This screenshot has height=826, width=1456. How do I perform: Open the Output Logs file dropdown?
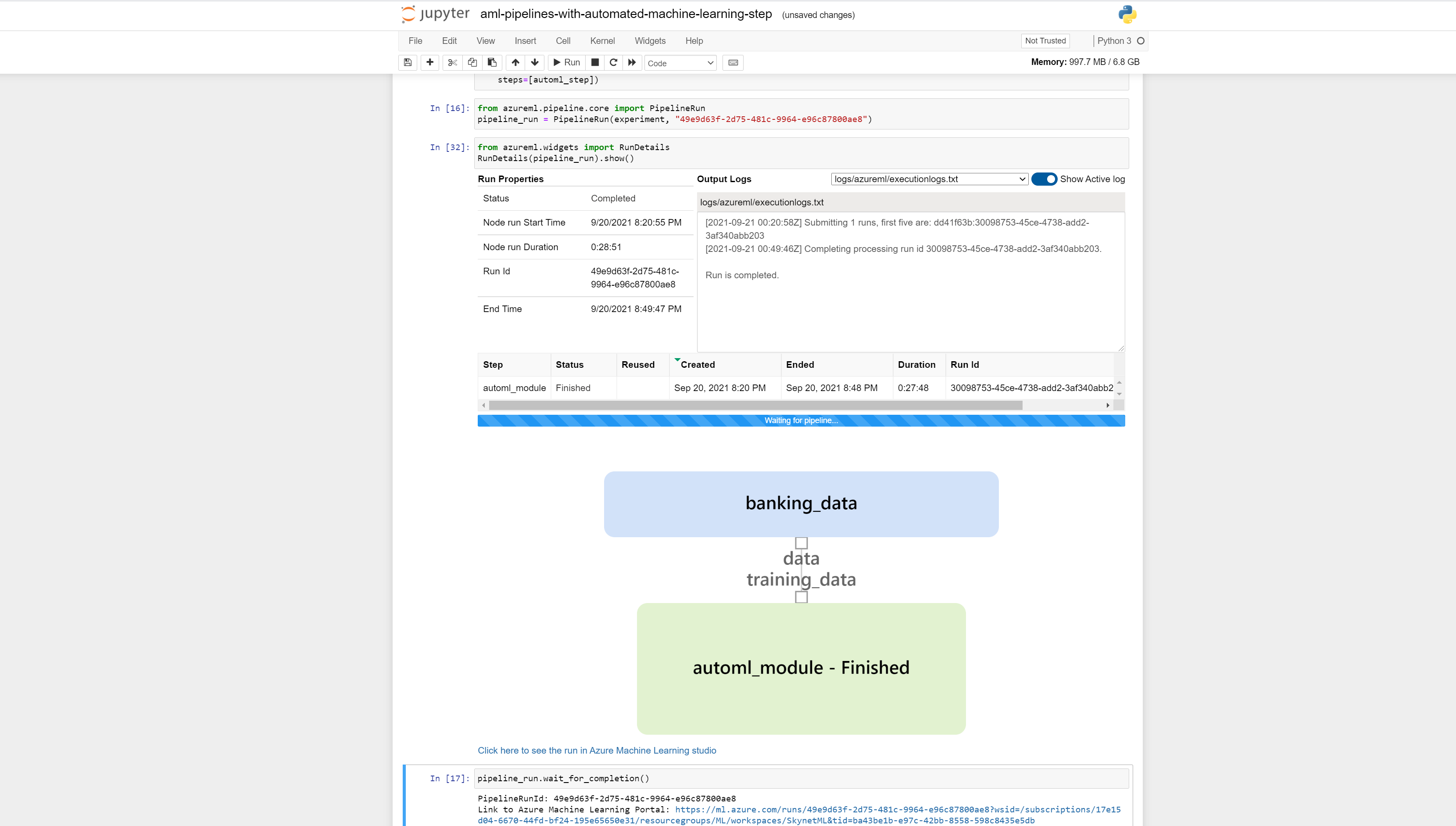tap(929, 179)
